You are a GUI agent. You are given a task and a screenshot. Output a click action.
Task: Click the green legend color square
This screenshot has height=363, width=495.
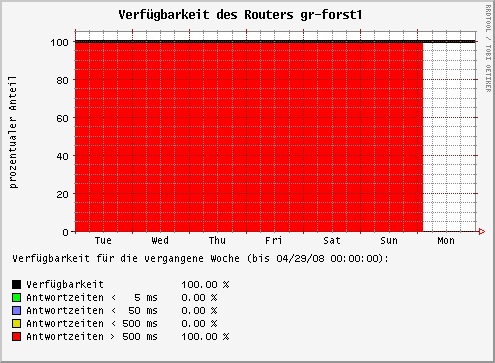[16, 297]
